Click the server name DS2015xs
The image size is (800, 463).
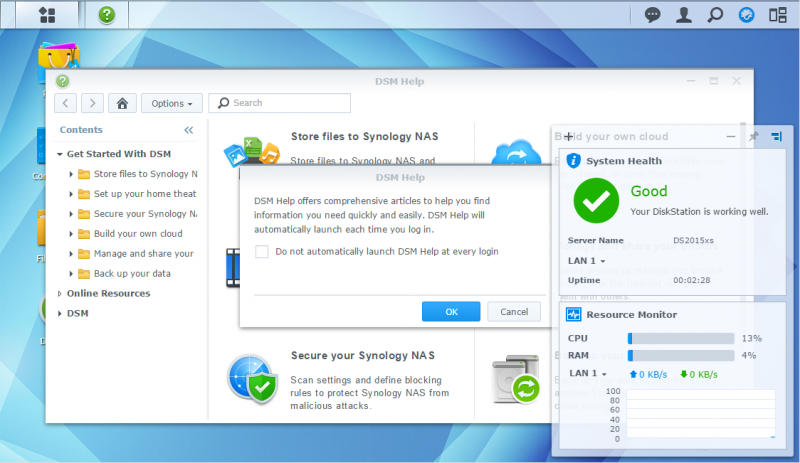693,240
